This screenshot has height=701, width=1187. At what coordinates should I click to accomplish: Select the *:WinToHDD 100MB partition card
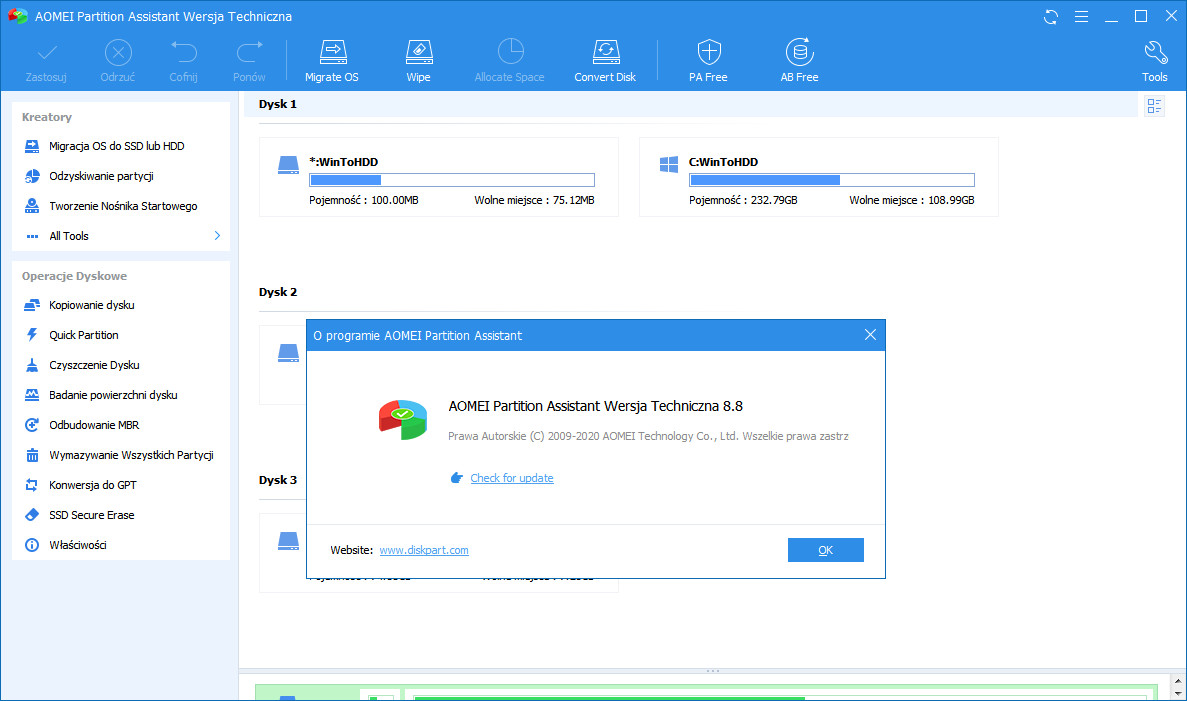click(x=439, y=177)
